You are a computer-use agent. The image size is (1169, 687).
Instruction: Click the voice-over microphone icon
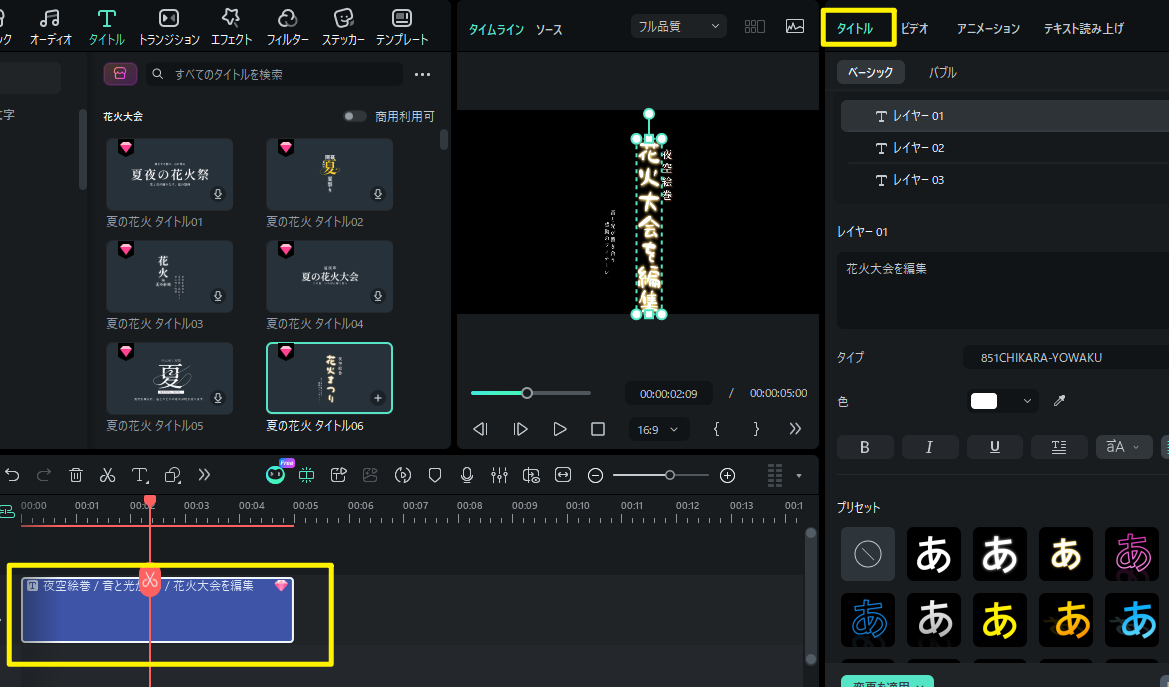467,475
